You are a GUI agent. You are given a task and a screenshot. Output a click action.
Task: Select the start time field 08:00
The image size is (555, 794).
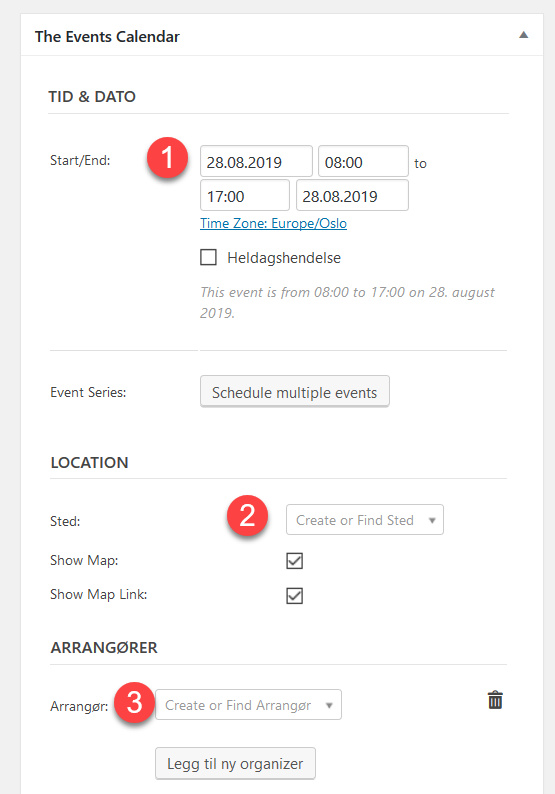tap(363, 162)
